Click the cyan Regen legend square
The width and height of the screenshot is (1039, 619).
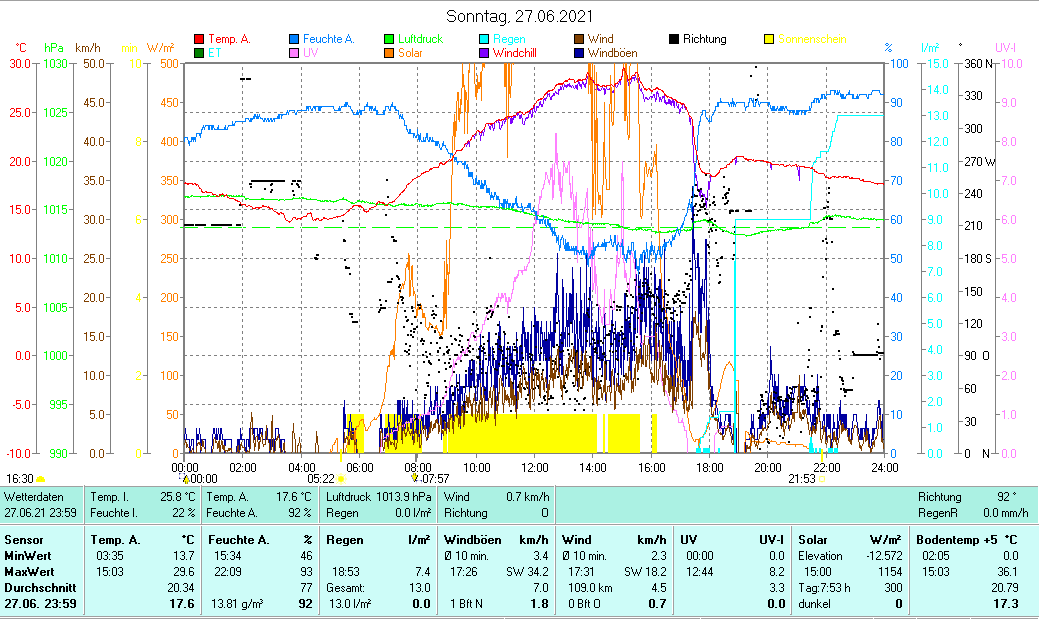[485, 39]
